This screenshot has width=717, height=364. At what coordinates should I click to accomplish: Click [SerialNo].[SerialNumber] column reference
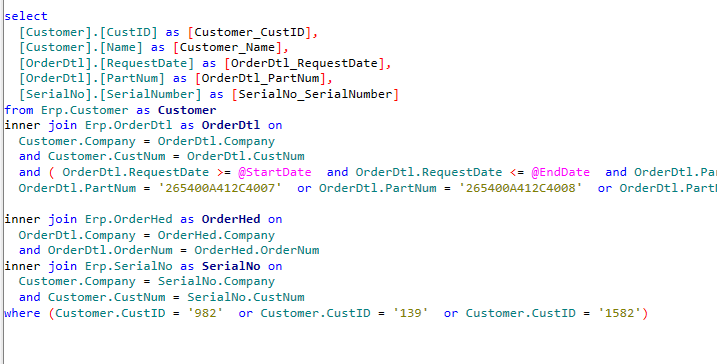point(110,95)
